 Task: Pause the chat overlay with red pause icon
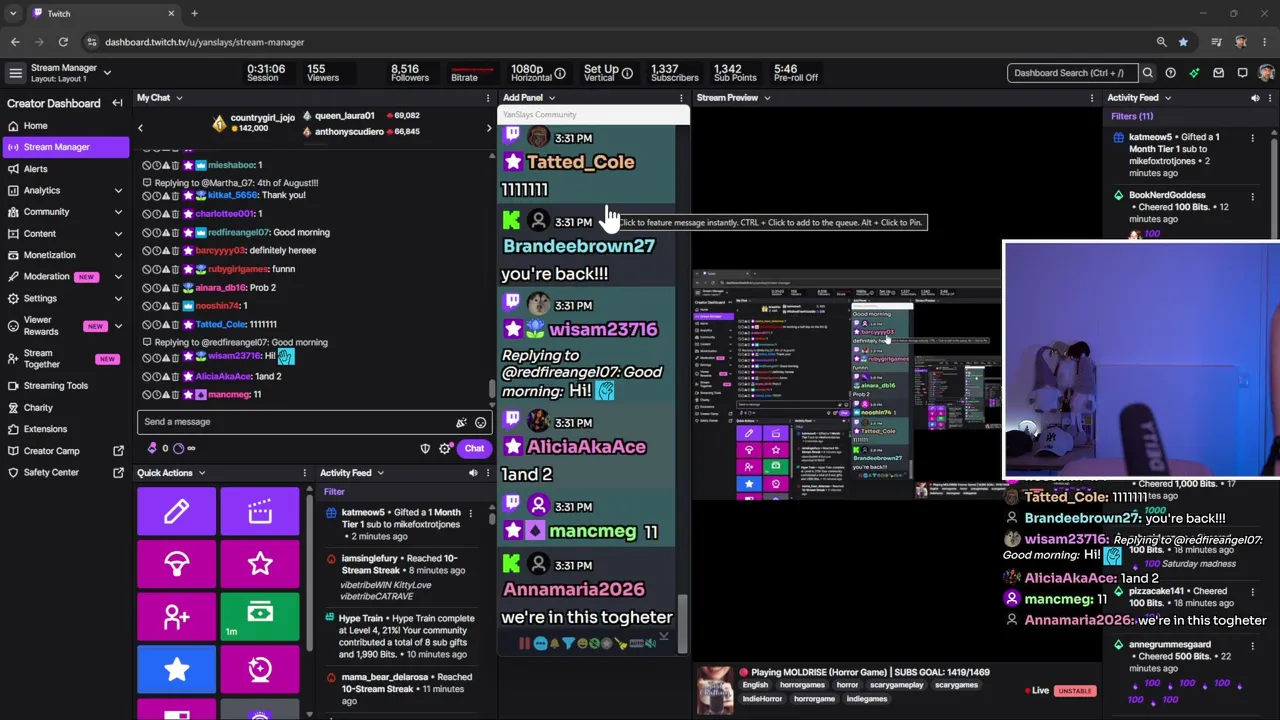click(x=524, y=644)
